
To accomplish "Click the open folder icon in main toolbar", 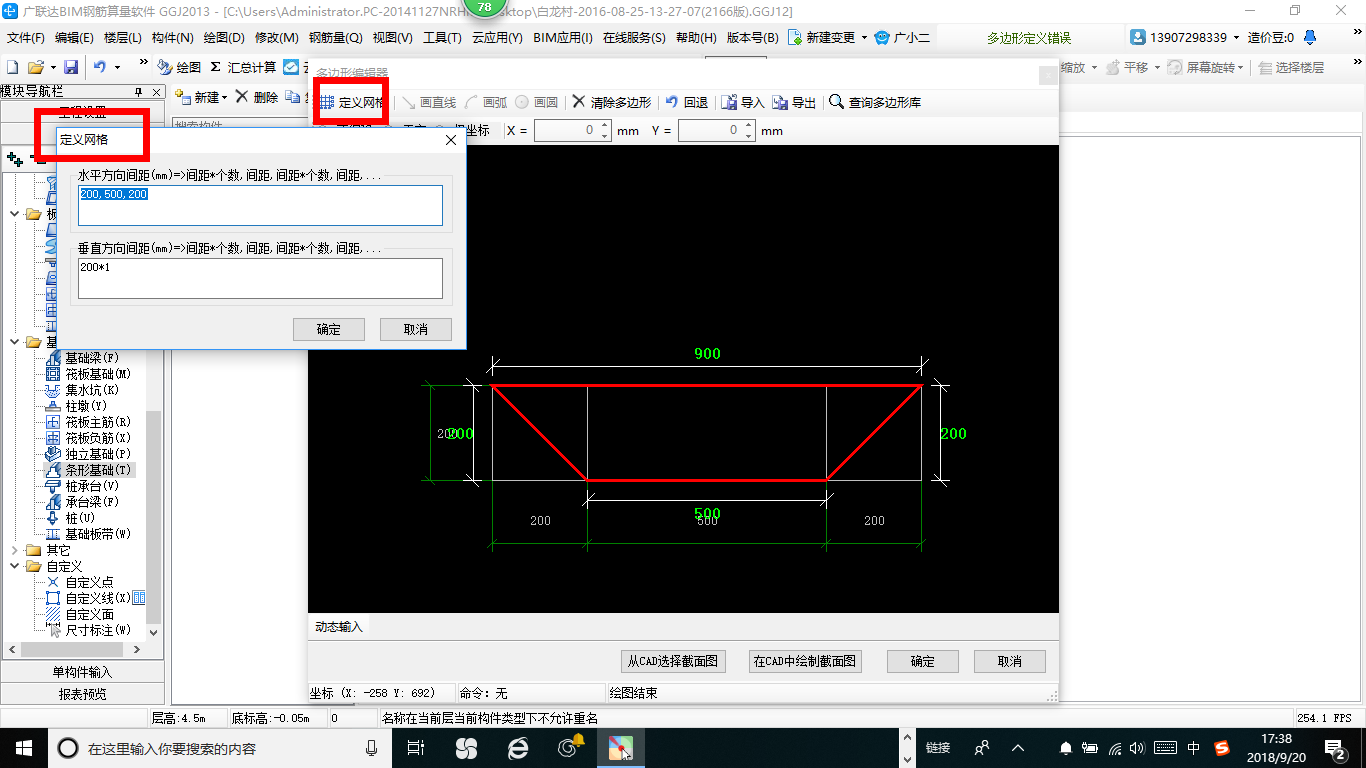I will (35, 67).
